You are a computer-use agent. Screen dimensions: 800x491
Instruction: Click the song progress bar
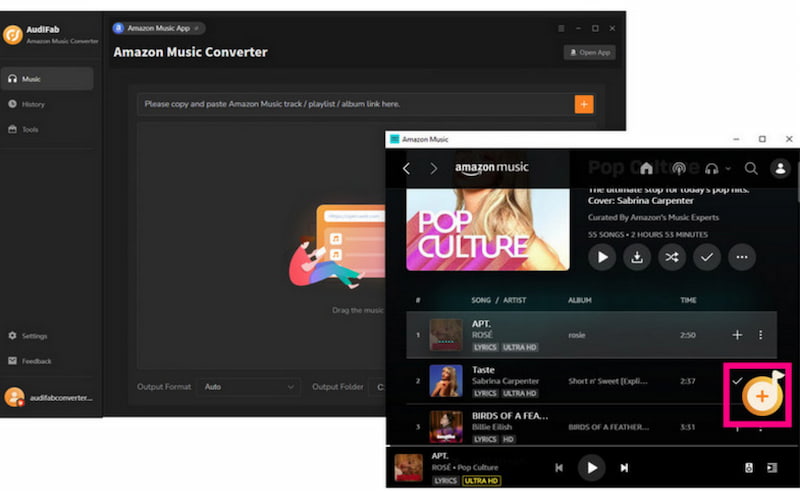592,446
